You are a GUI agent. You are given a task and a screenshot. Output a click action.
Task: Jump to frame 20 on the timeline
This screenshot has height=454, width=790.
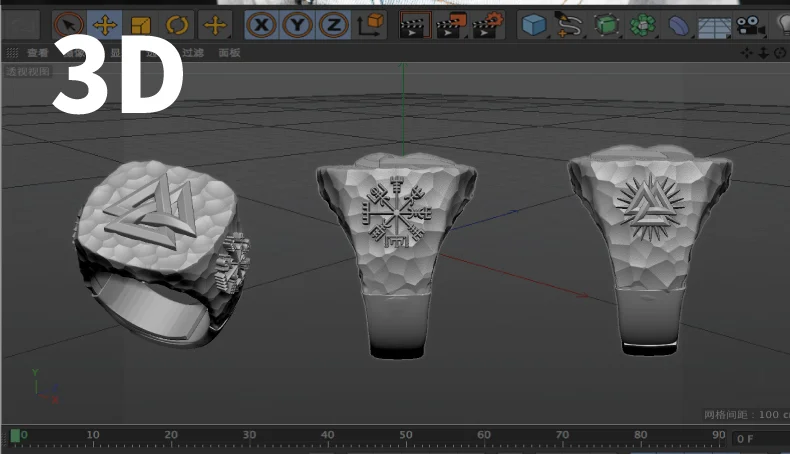tap(171, 435)
